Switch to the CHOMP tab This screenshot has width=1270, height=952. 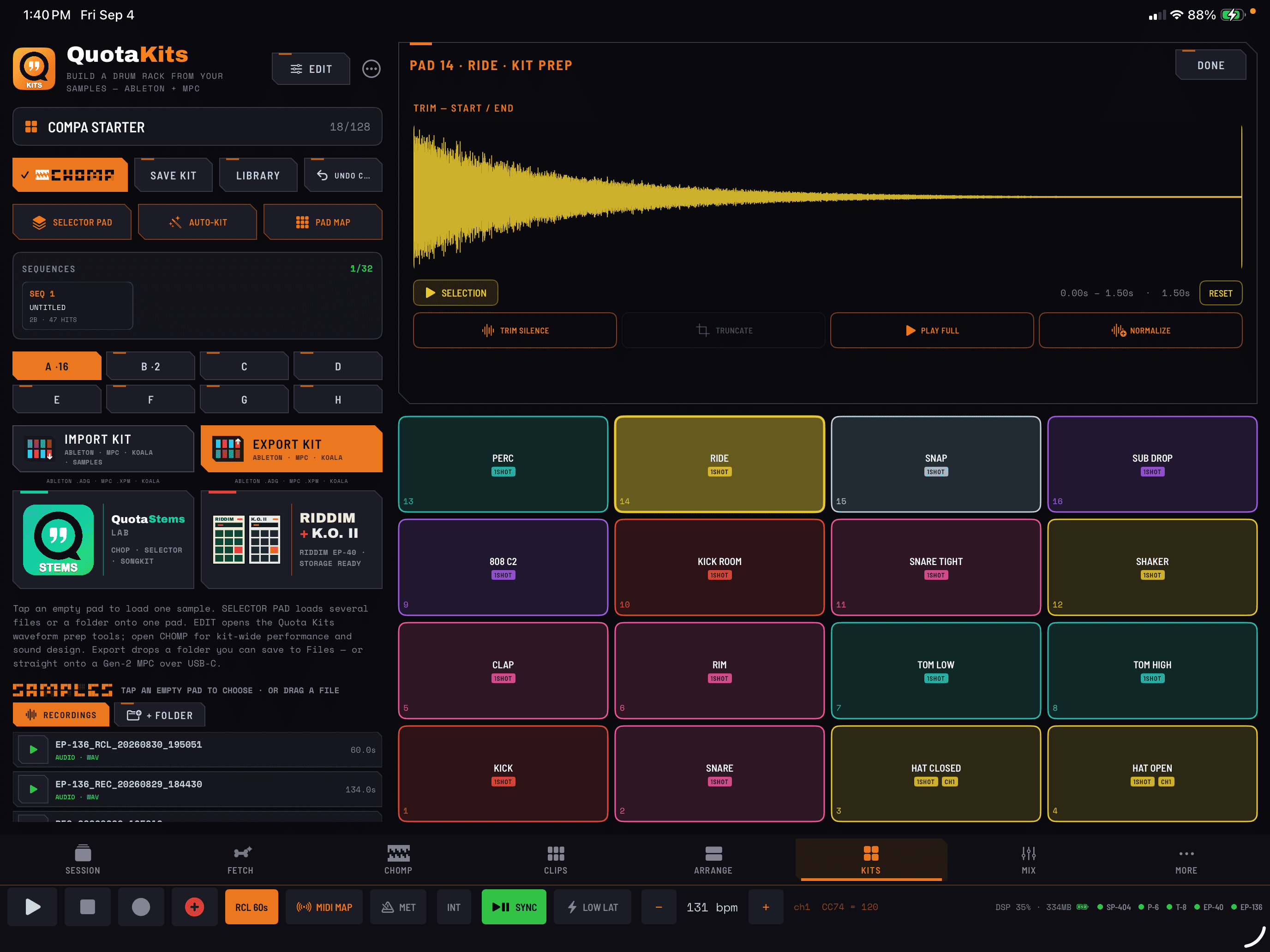point(398,859)
